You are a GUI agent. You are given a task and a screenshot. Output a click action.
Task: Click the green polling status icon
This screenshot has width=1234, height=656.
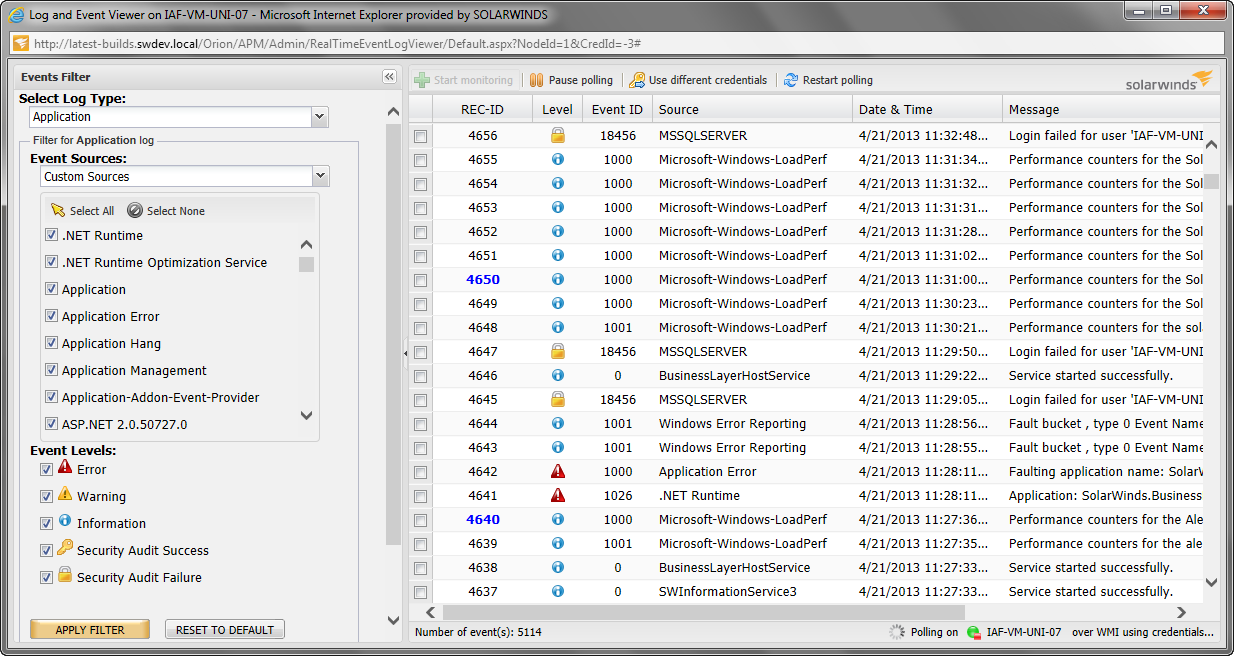click(973, 632)
